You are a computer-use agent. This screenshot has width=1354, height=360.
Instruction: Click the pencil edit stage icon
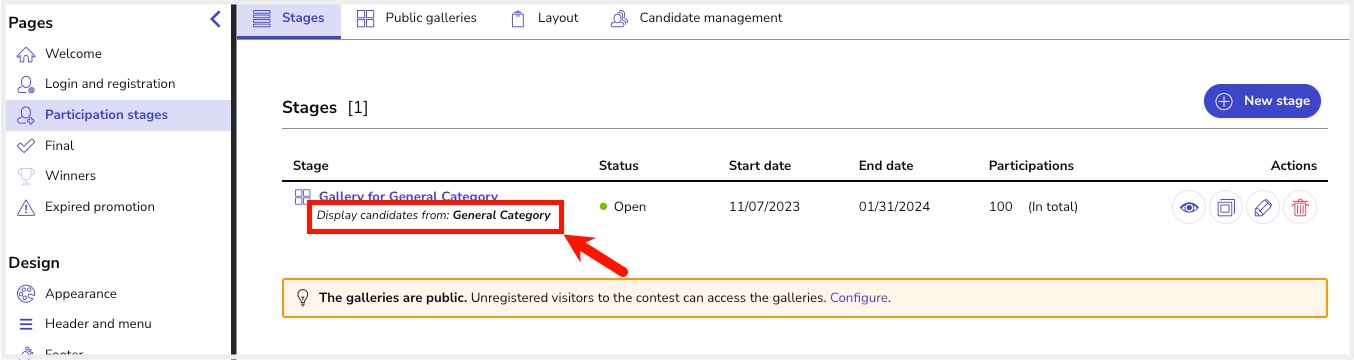point(1263,208)
